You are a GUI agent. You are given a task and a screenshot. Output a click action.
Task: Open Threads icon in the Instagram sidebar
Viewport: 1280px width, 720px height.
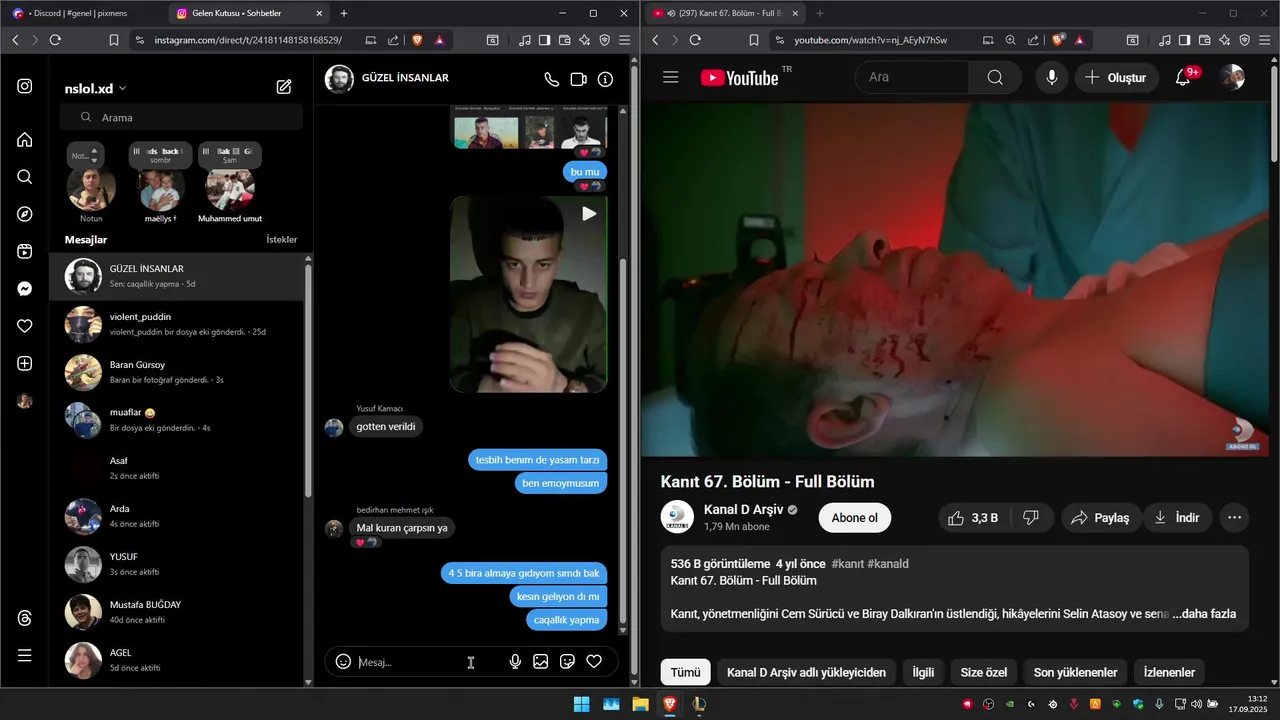[25, 619]
